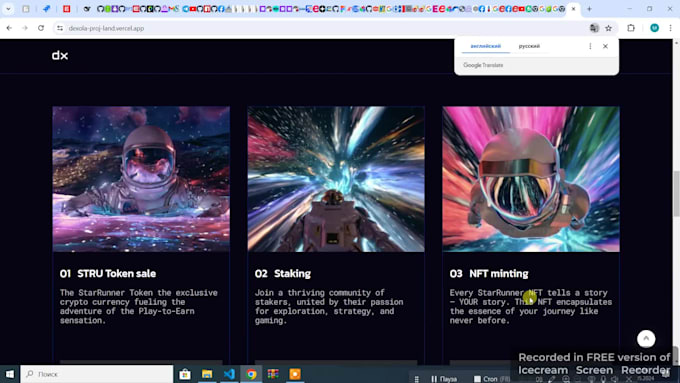Screen dimensions: 680x383
Task: Open the Windows Start menu
Action: 10,374
